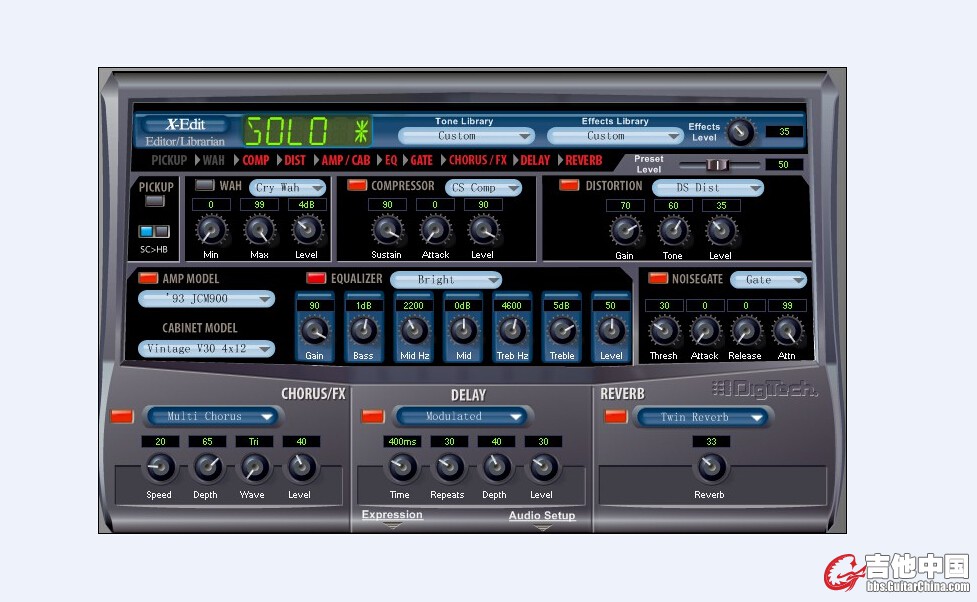Click the SOLO preset name display

[x=307, y=131]
